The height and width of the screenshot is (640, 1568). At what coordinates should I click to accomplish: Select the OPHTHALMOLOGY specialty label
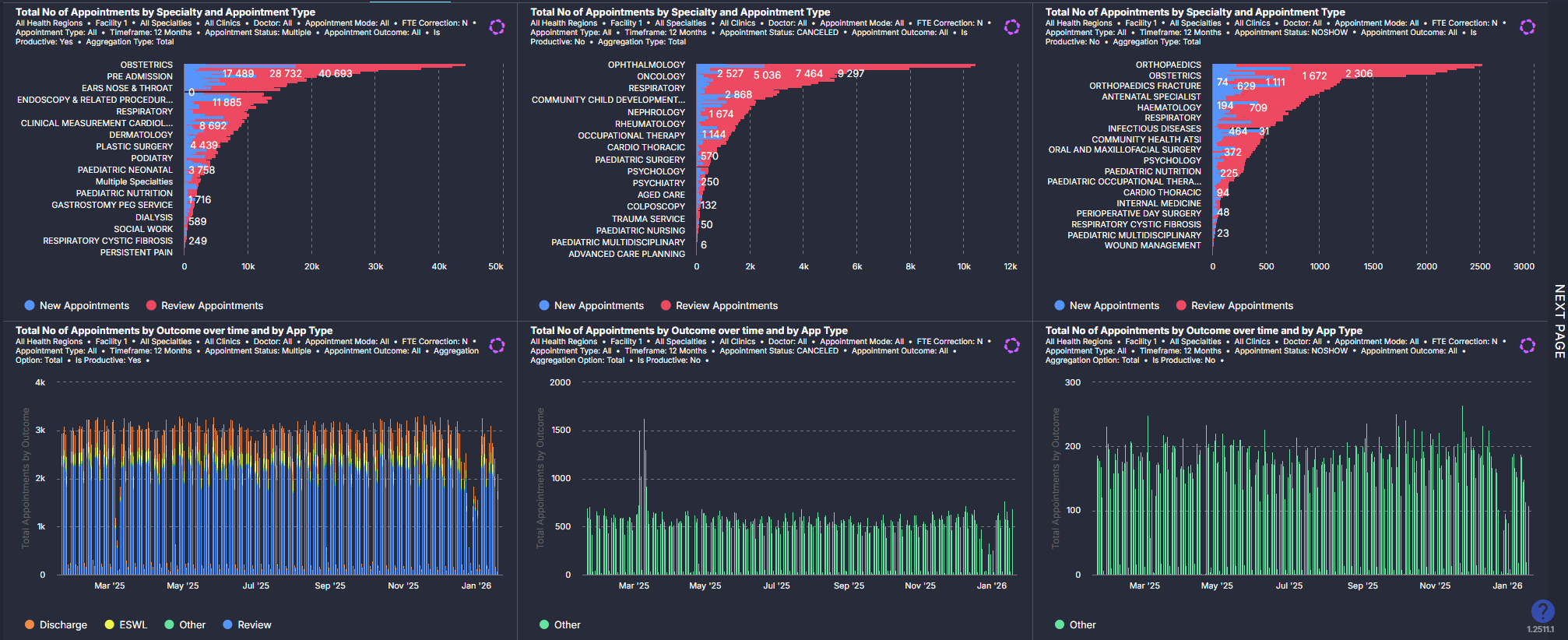646,65
